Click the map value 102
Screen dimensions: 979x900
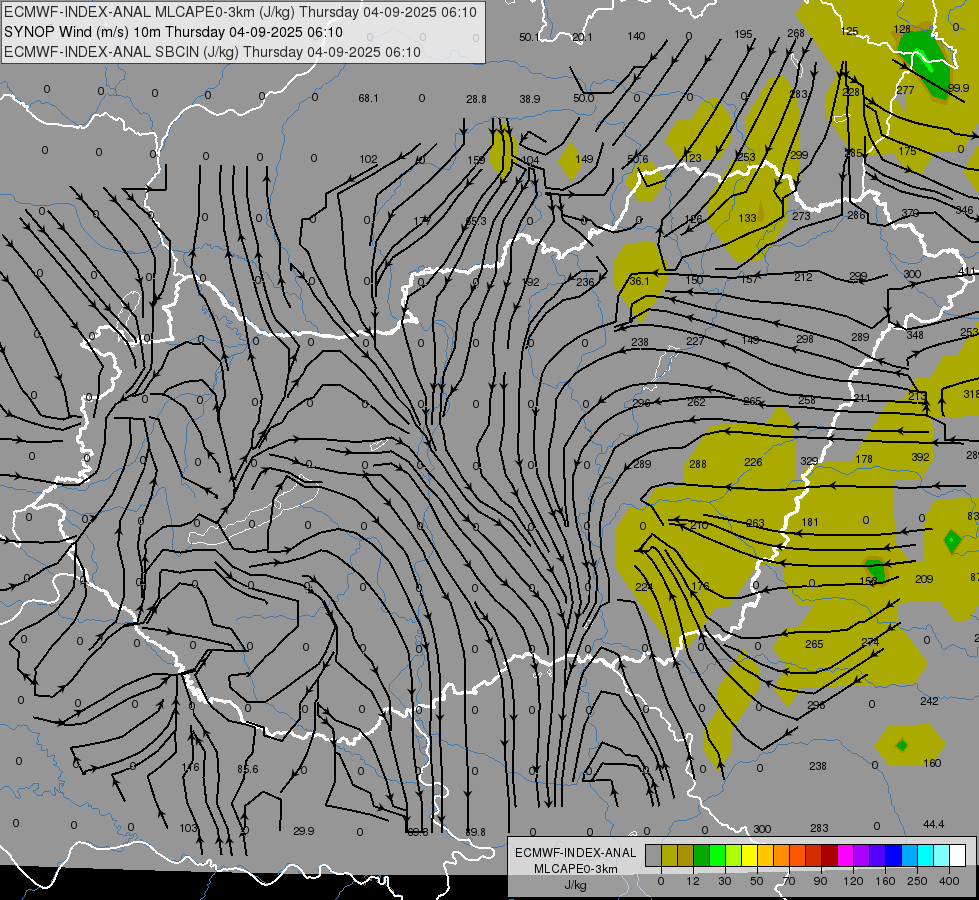[x=368, y=159]
